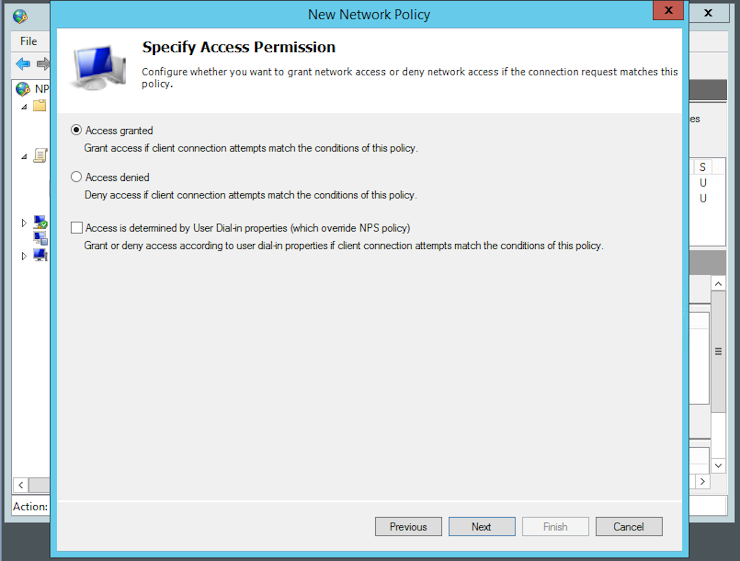Screen dimensions: 740x561
Task: Click the Previous button
Action: pos(408,527)
